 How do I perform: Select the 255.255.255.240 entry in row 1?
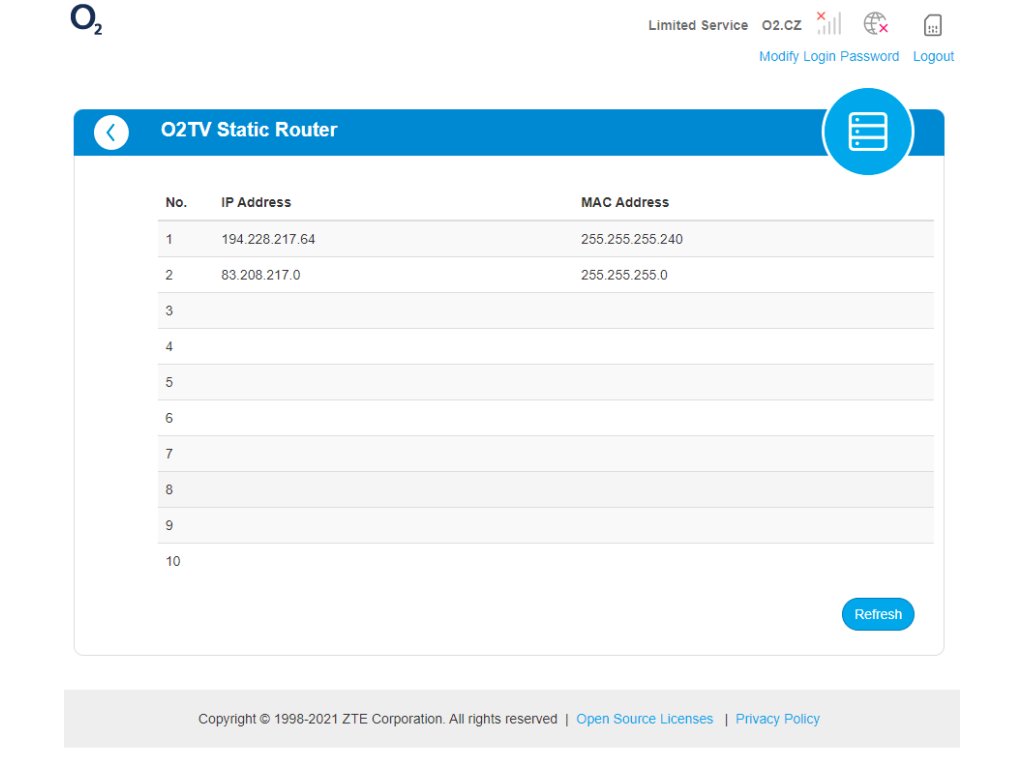coord(632,239)
